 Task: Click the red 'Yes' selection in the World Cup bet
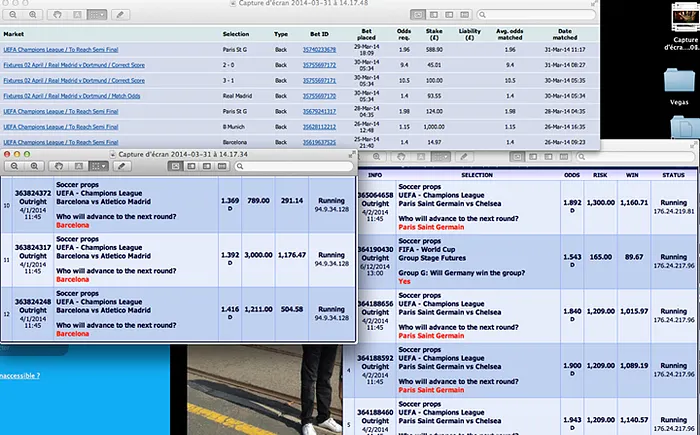tap(404, 281)
